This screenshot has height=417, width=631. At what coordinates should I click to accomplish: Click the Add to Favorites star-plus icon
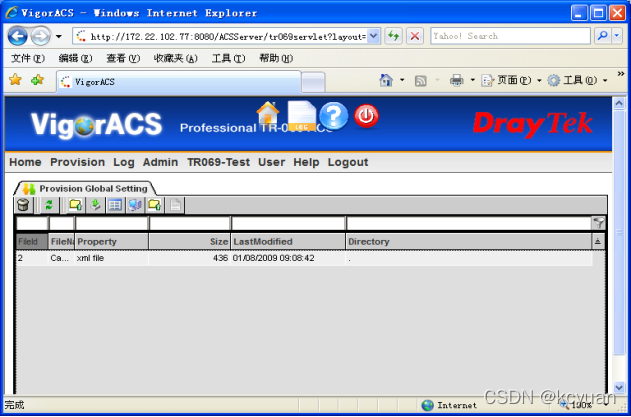click(x=37, y=80)
